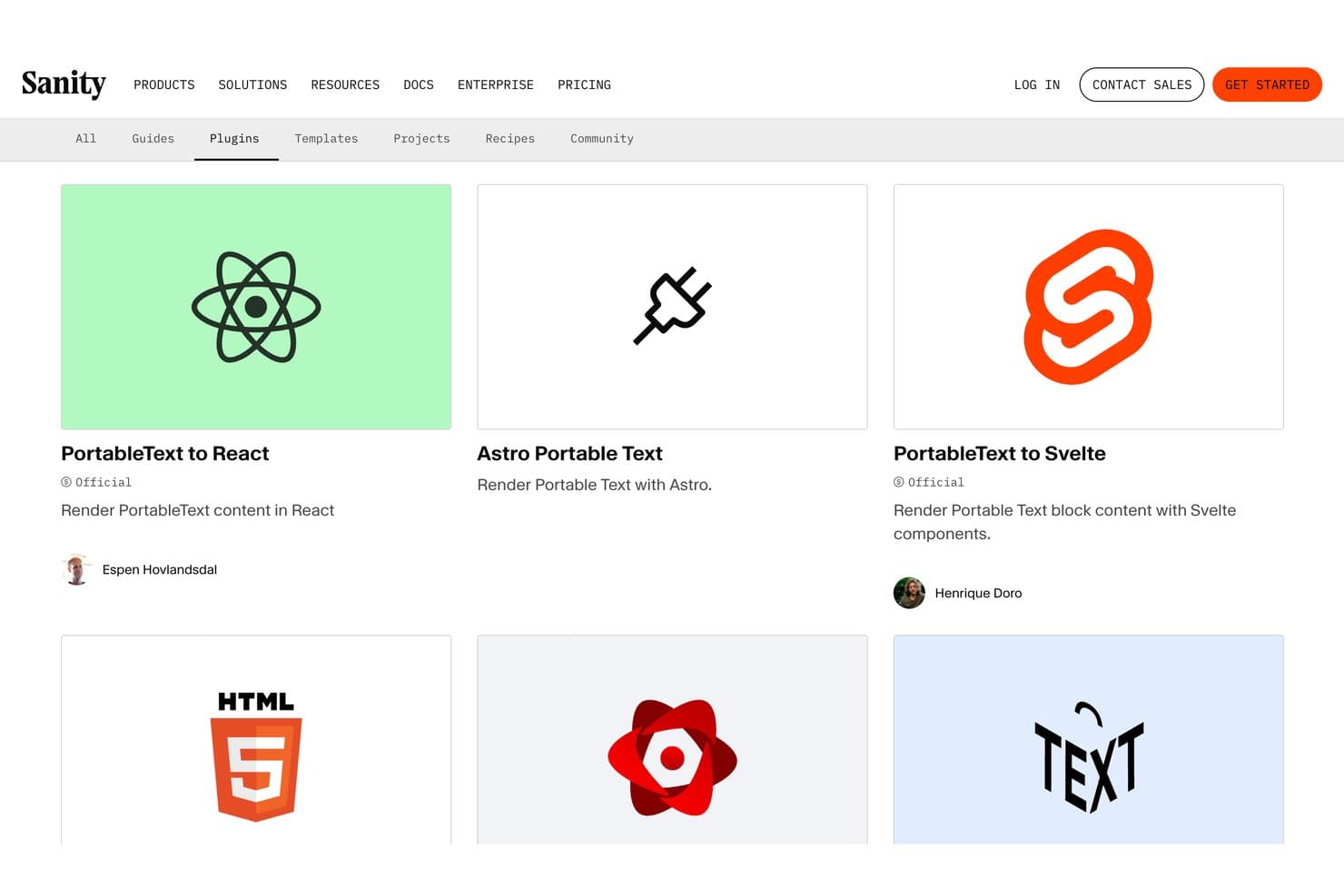Viewport: 1344px width, 896px height.
Task: Click the Contact Sales button
Action: pos(1141,84)
